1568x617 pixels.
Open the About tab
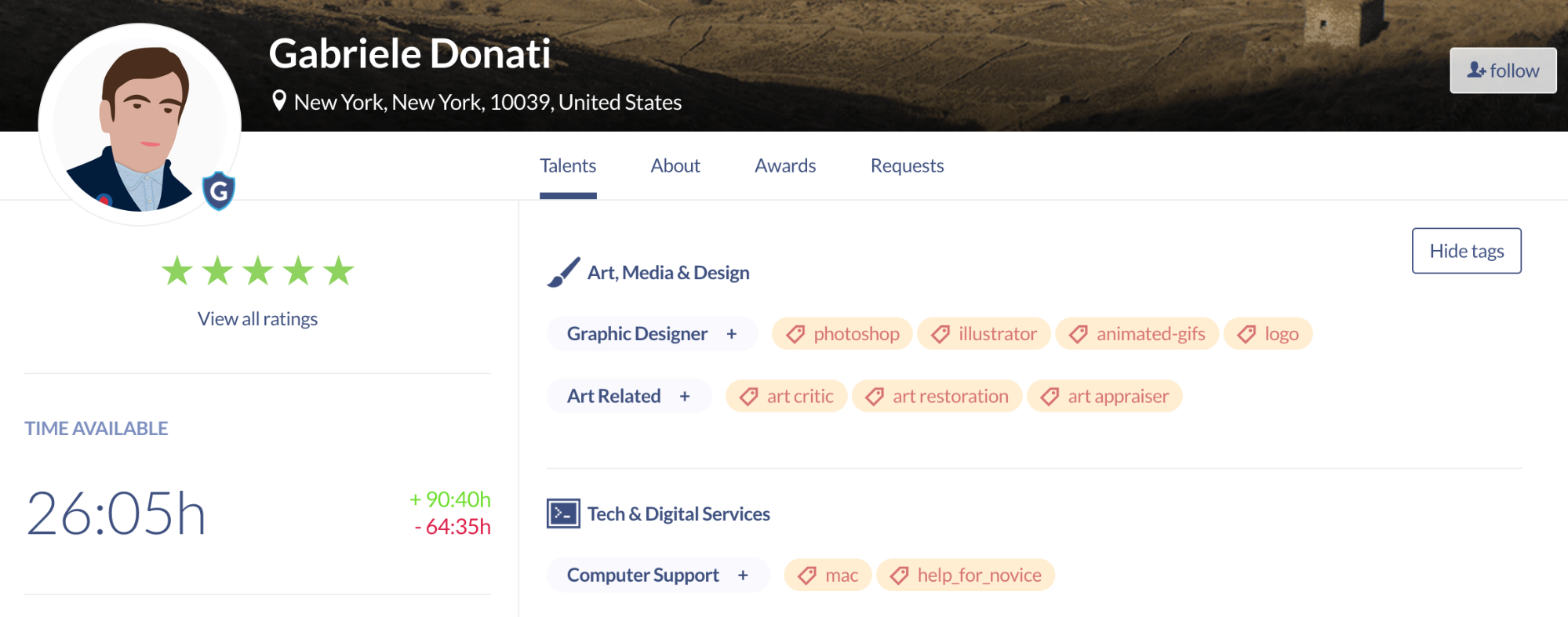tap(675, 165)
